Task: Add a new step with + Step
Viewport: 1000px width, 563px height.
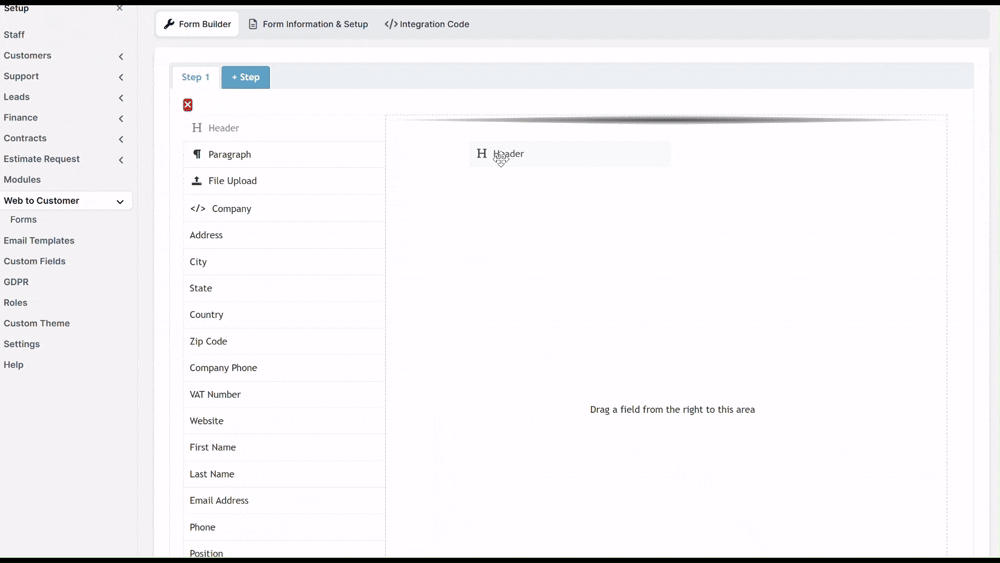Action: pyautogui.click(x=246, y=77)
